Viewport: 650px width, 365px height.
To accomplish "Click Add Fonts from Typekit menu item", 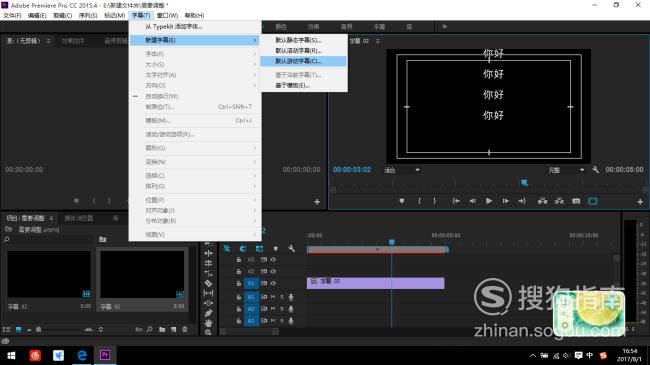I will click(x=195, y=27).
